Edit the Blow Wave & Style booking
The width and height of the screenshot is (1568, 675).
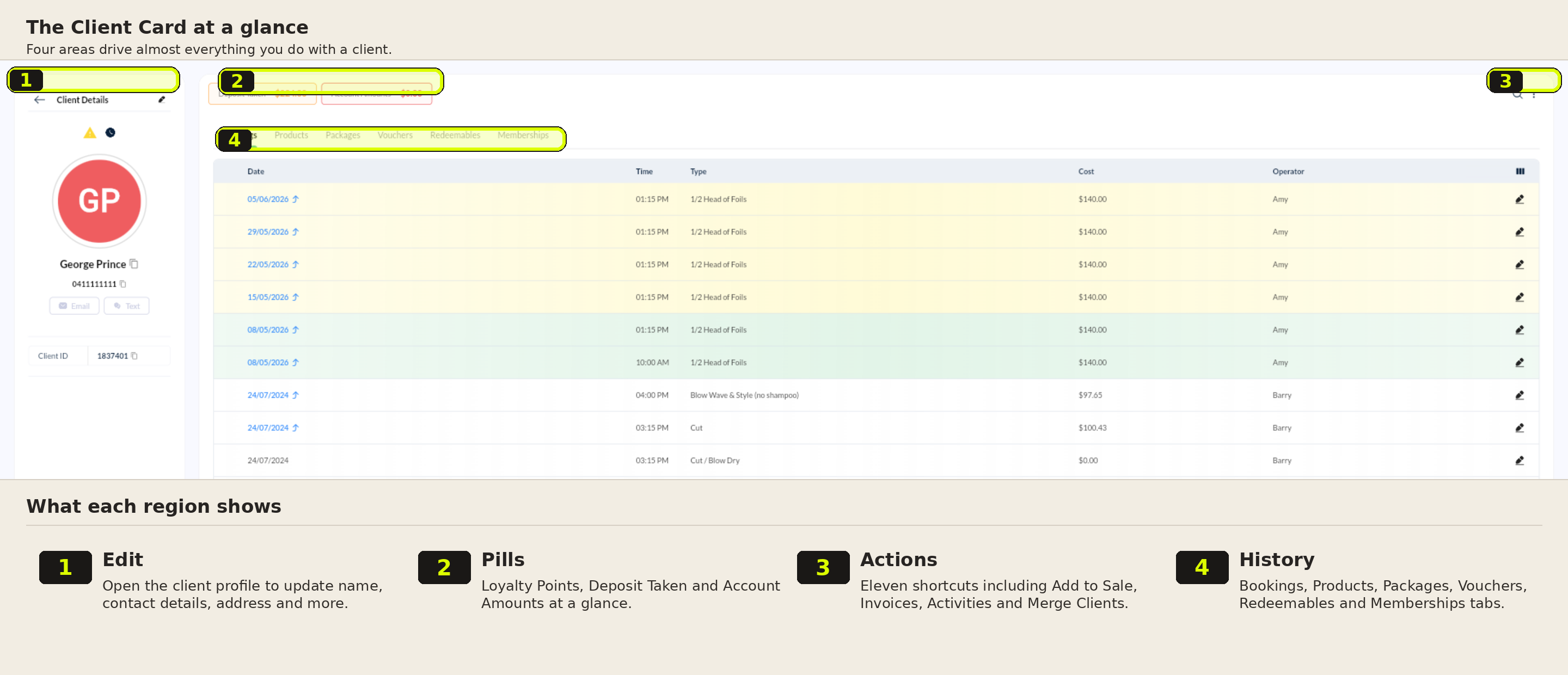click(1520, 396)
